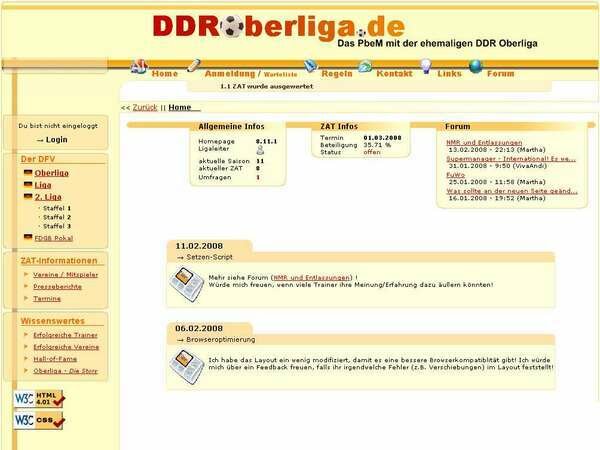Select Staffel 2

pos(57,217)
